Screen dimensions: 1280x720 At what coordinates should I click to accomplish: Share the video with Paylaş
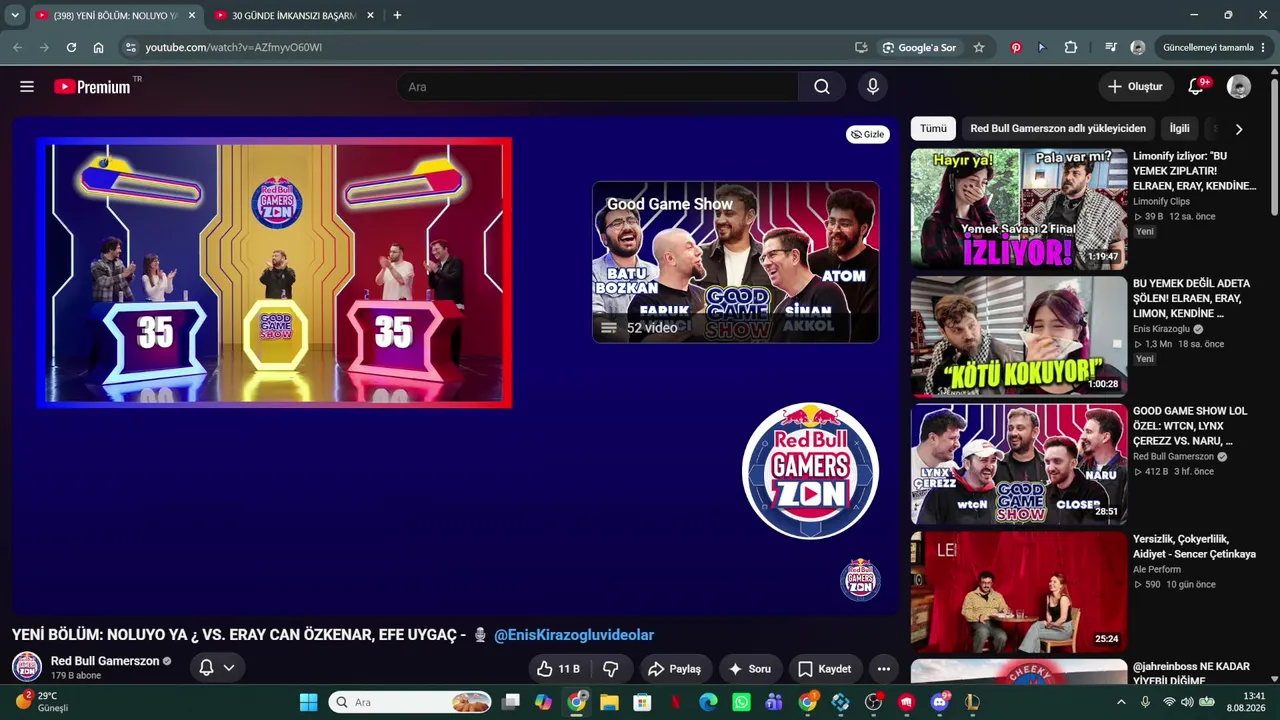pyautogui.click(x=674, y=669)
